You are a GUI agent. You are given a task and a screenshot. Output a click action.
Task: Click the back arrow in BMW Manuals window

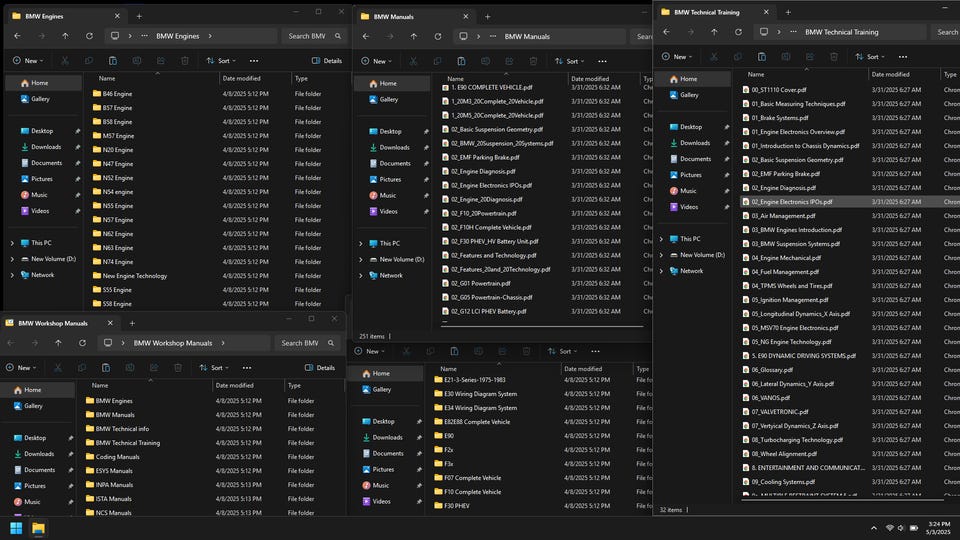point(366,37)
